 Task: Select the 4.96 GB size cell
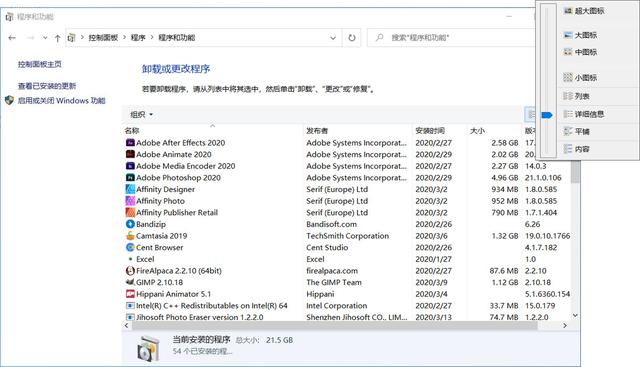(x=505, y=178)
